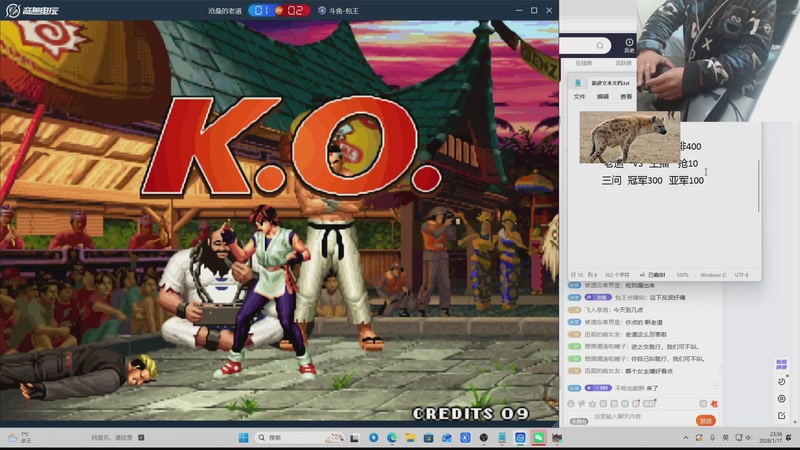Click the edit note icon in right sidebar
The height and width of the screenshot is (450, 800).
(781, 416)
